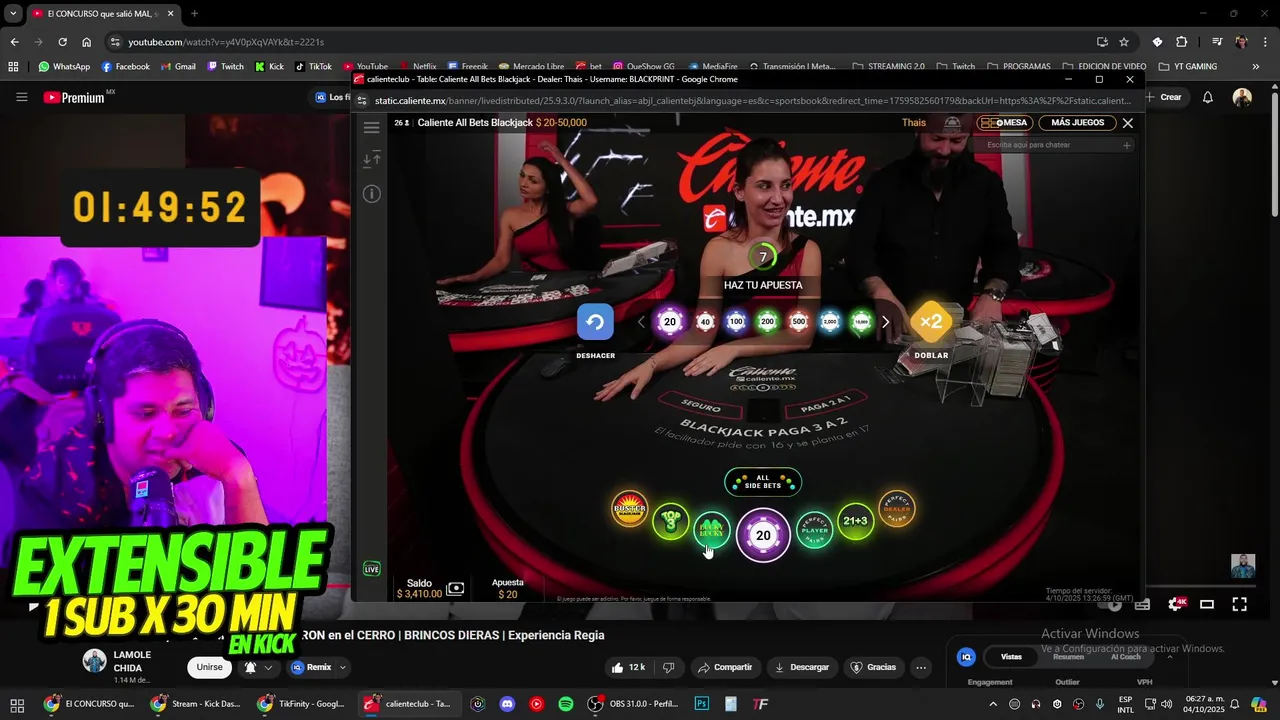Image resolution: width=1280 pixels, height=720 pixels.
Task: Go to YouTube Premium home logo
Action: (x=80, y=97)
